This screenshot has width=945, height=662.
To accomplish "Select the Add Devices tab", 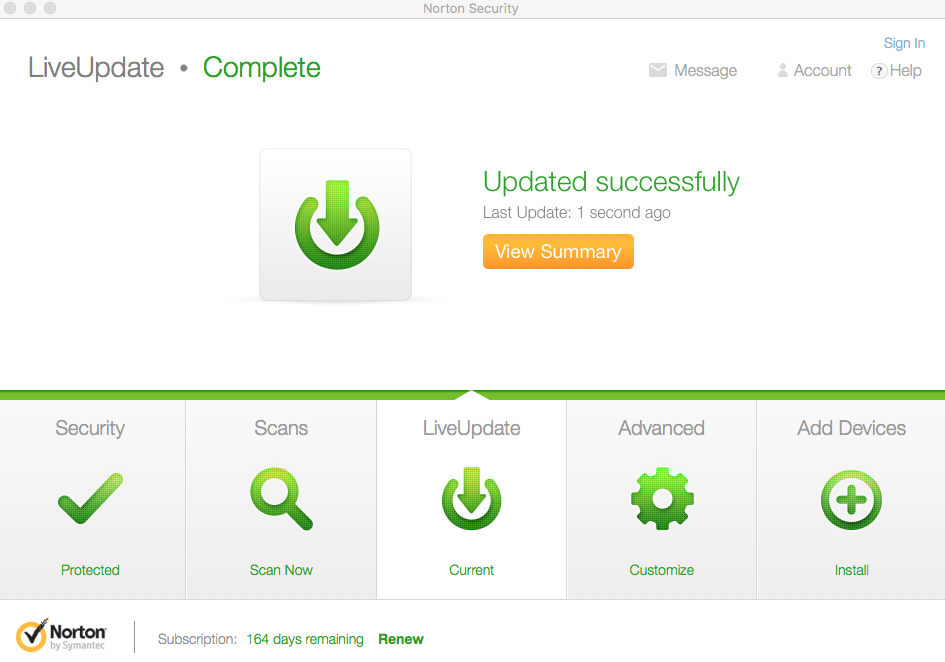I will click(x=851, y=428).
